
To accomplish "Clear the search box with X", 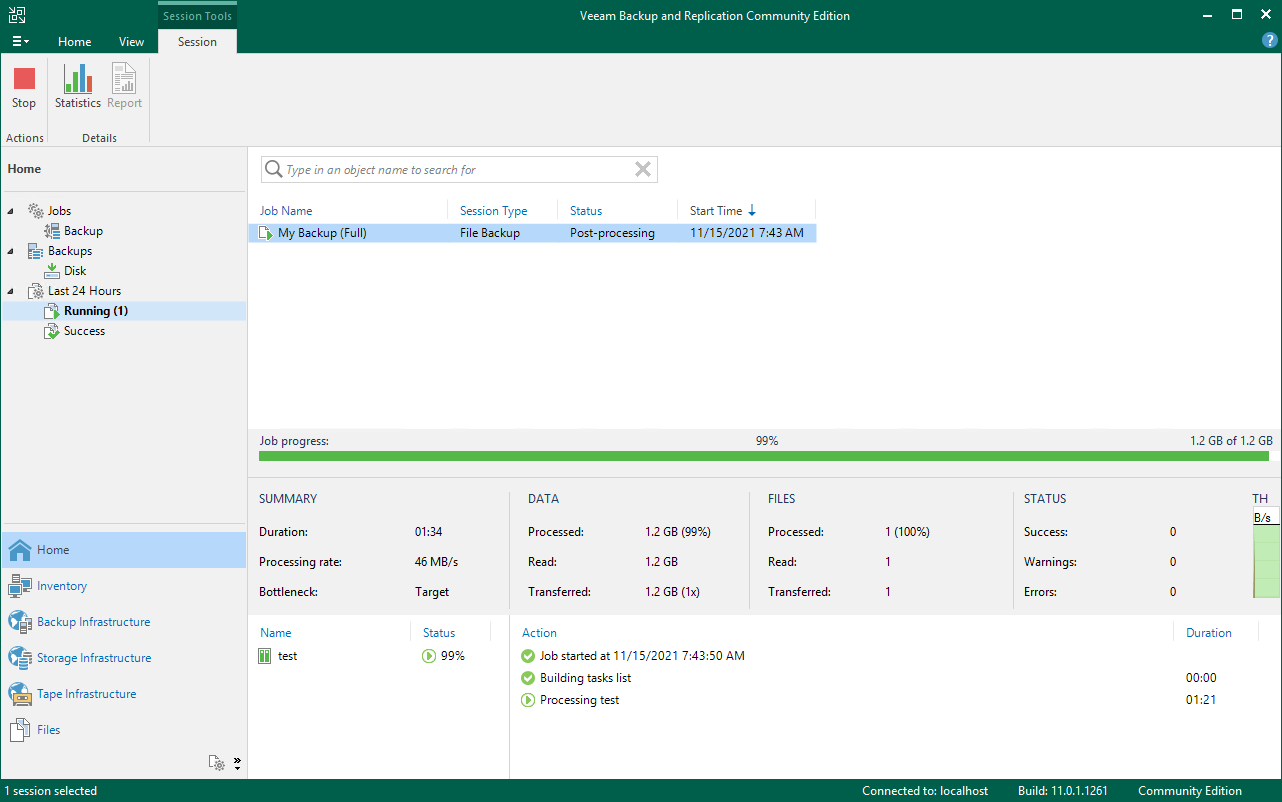I will [643, 170].
